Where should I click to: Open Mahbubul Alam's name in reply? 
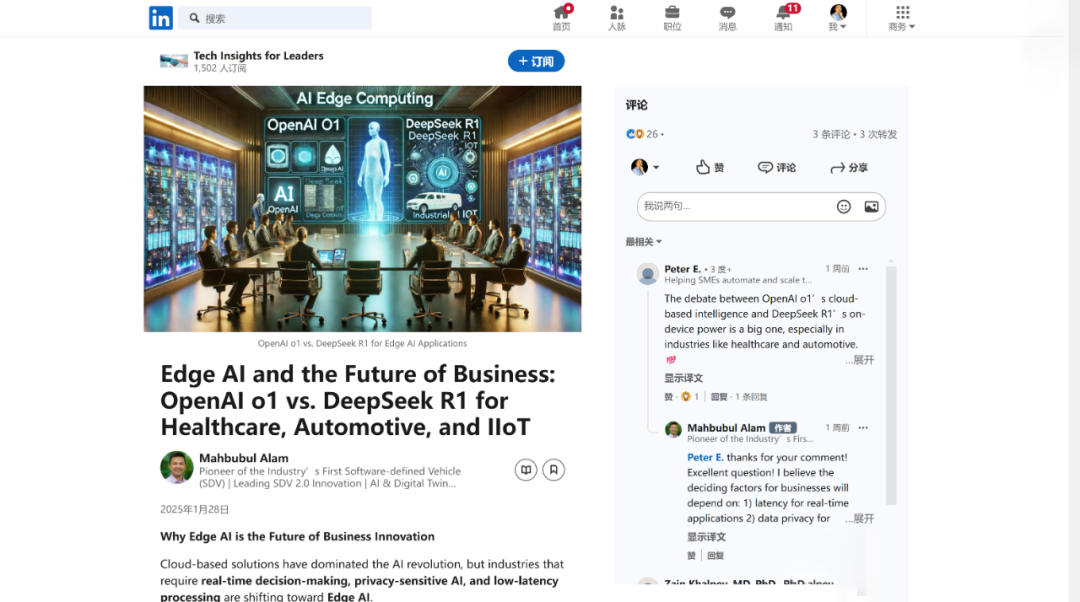(726, 428)
